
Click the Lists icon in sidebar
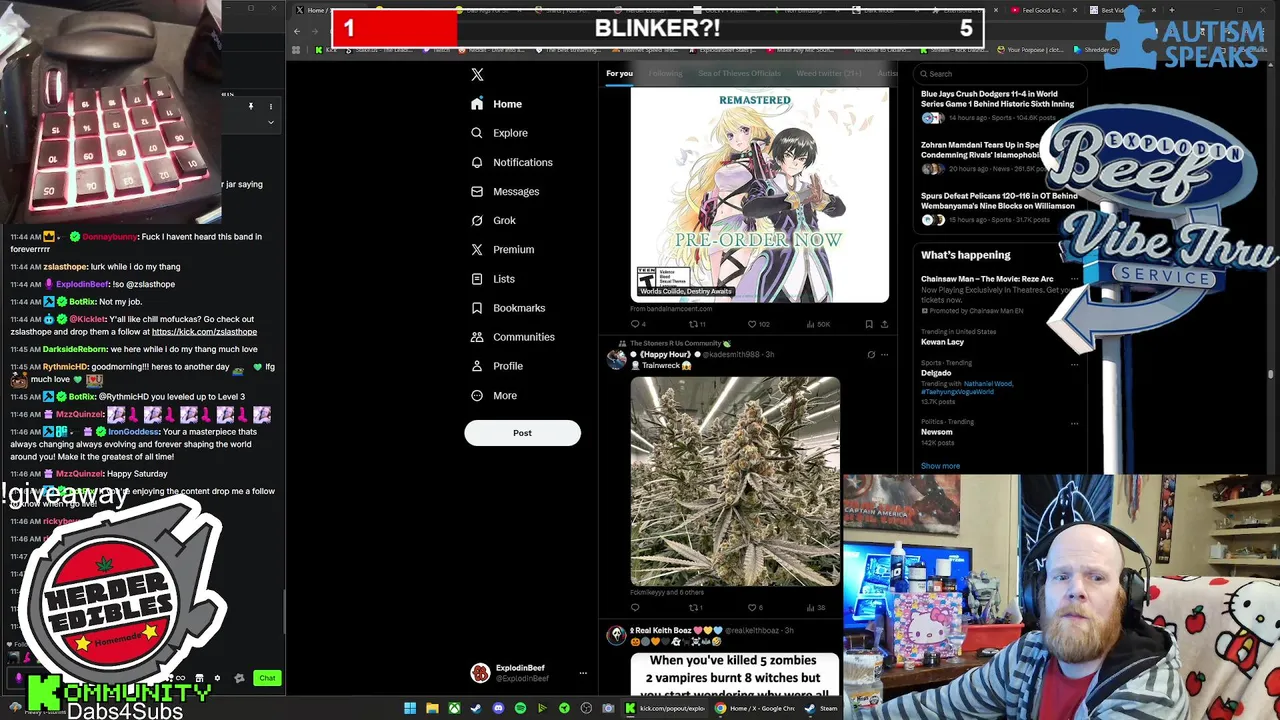point(477,279)
